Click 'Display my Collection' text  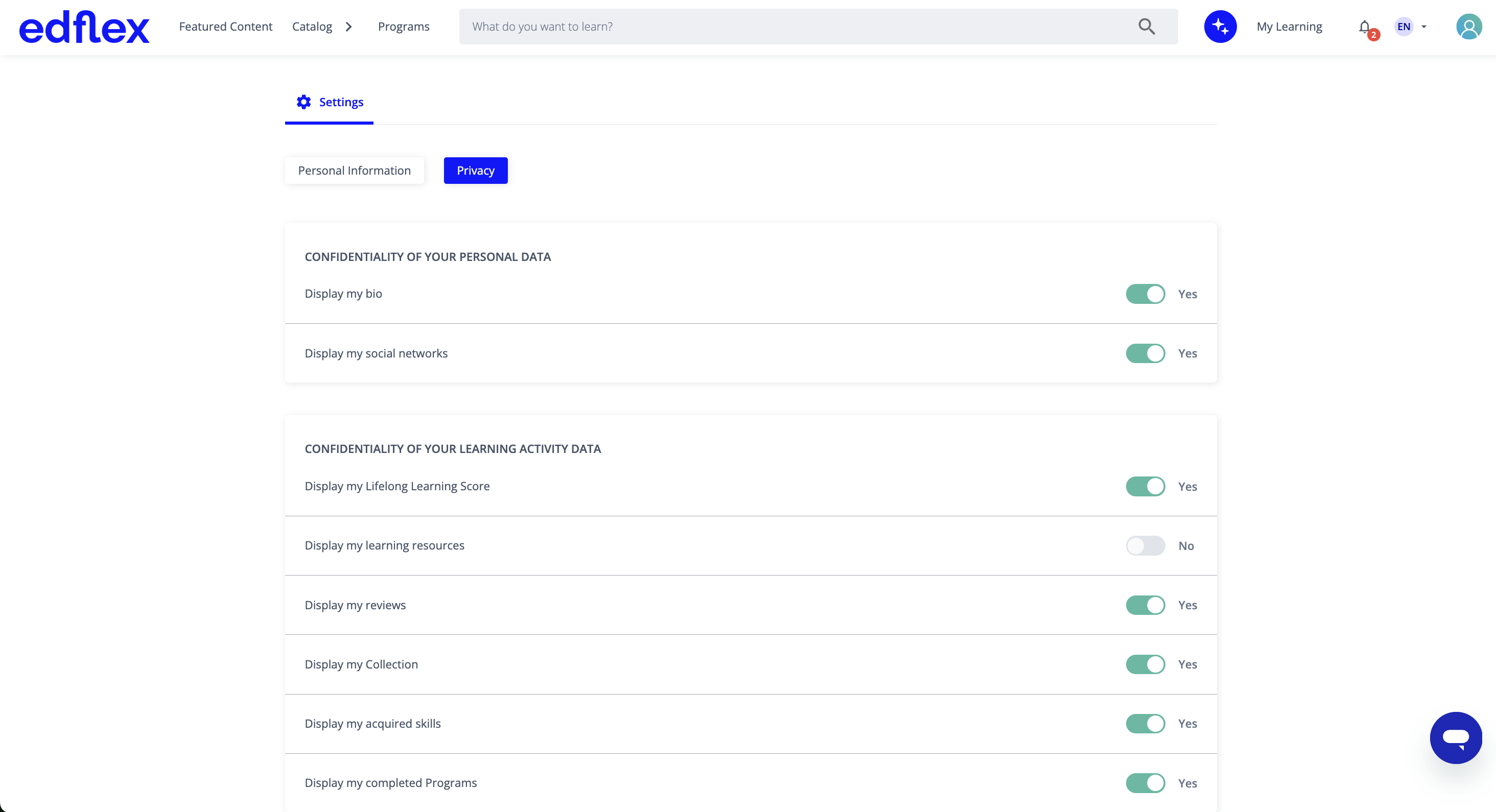point(361,664)
